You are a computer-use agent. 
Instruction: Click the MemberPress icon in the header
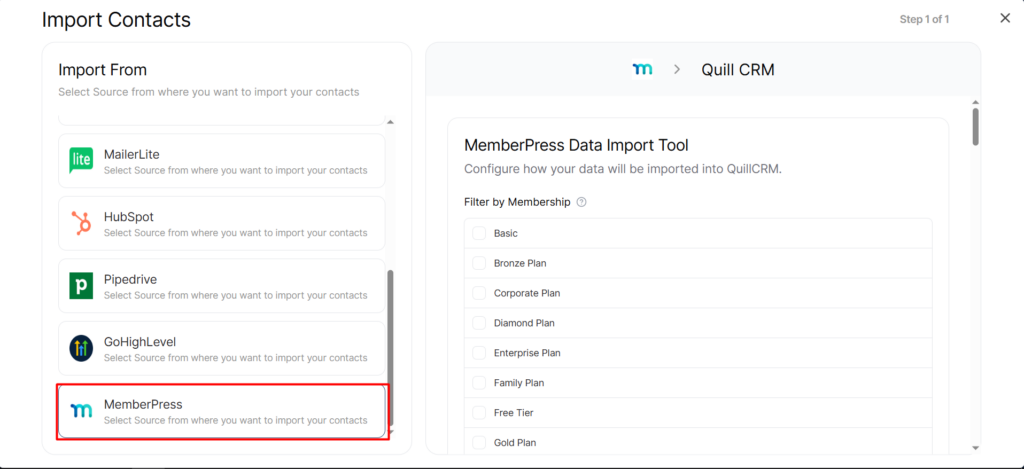(x=642, y=69)
